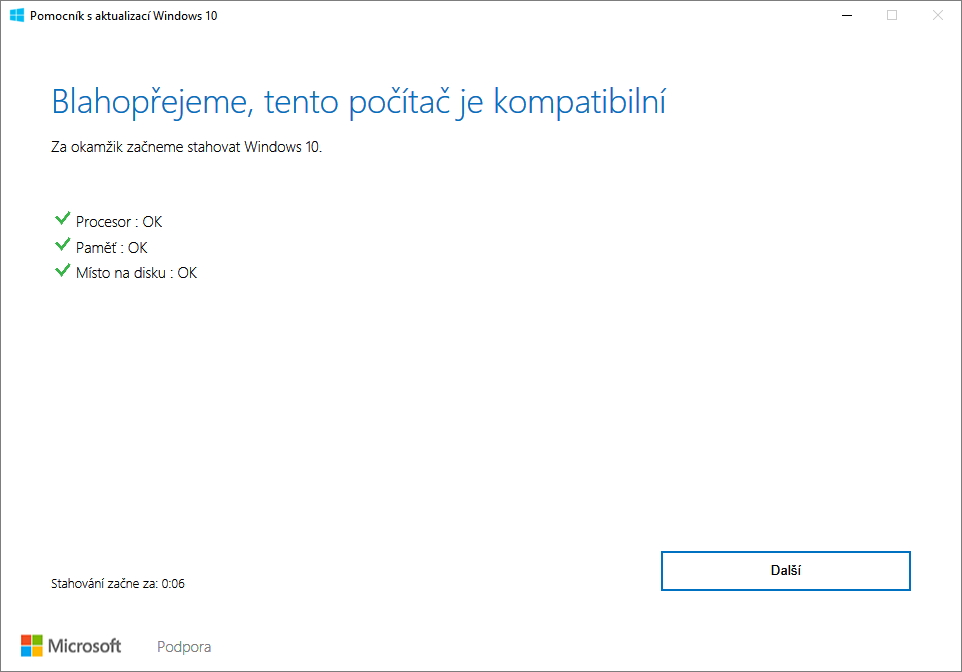962x672 pixels.
Task: Click the "Procesor : OK" status line
Action: pyautogui.click(x=119, y=222)
